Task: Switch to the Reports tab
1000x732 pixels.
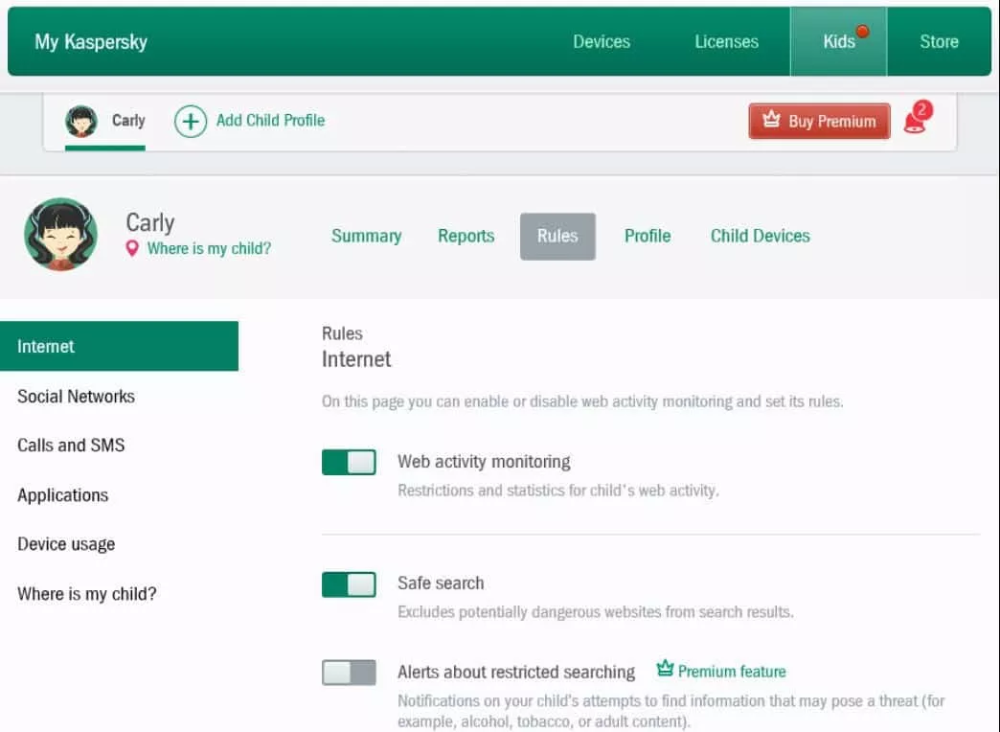Action: pos(466,236)
